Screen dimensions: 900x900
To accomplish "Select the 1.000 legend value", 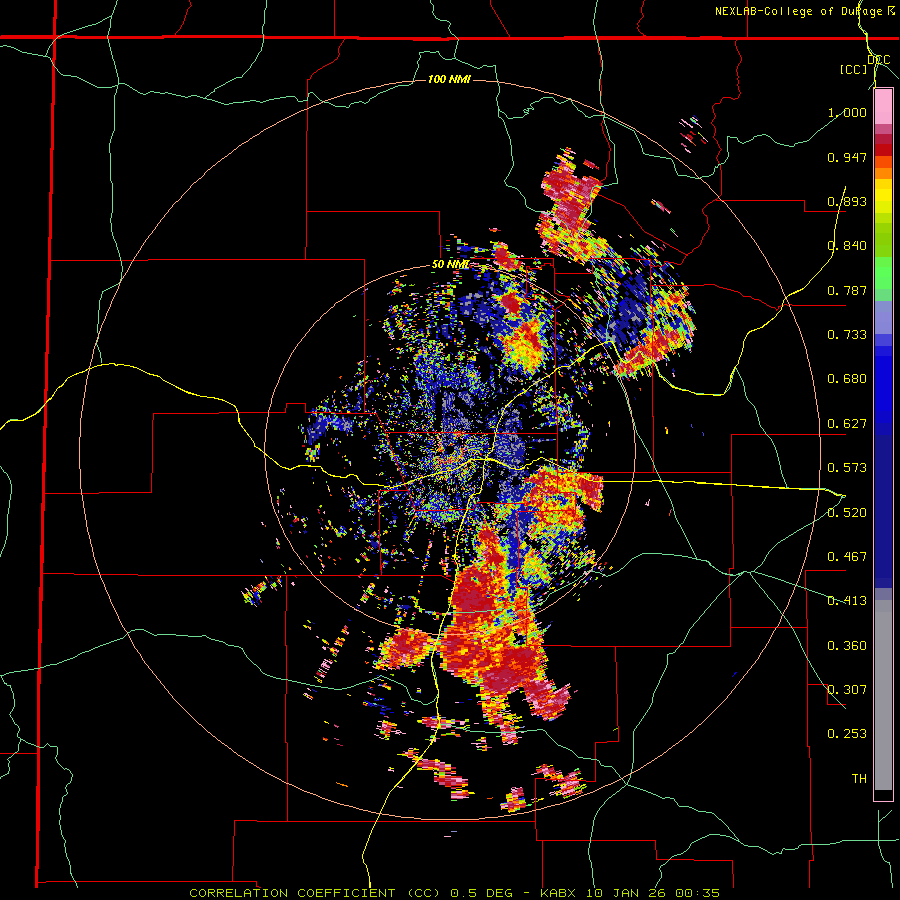I will (847, 112).
